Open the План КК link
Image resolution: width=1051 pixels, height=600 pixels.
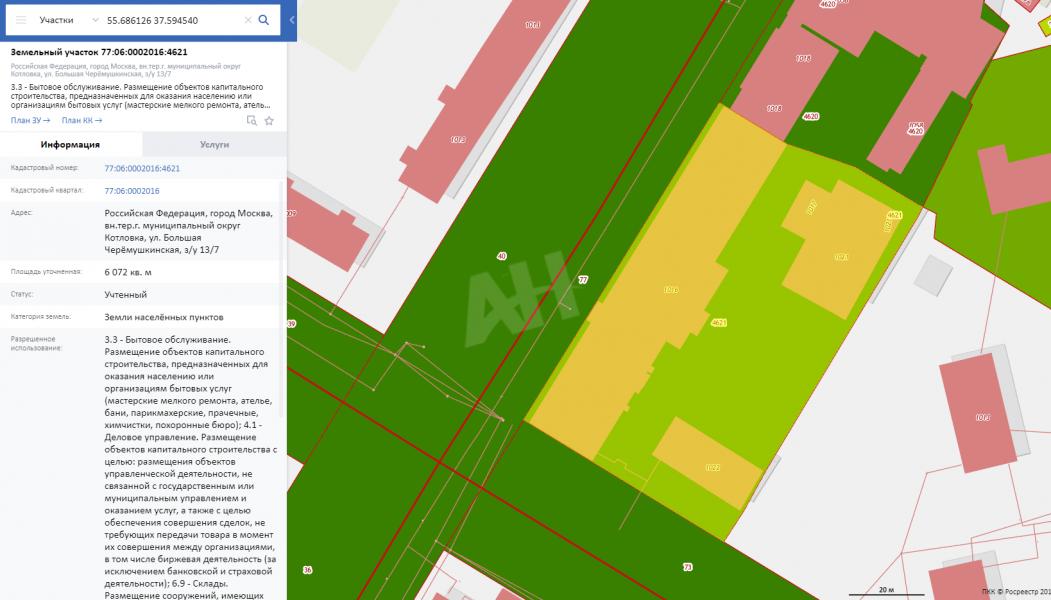[82, 121]
